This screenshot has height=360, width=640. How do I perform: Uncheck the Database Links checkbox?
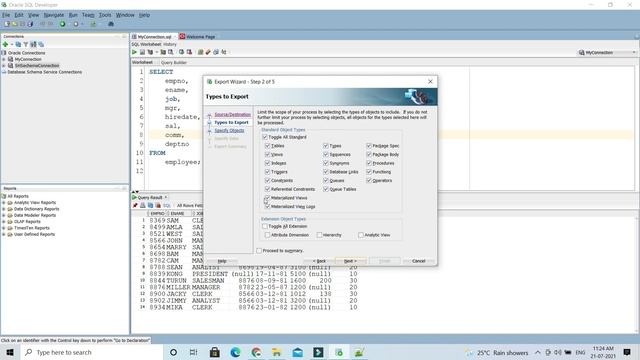tap(326, 172)
